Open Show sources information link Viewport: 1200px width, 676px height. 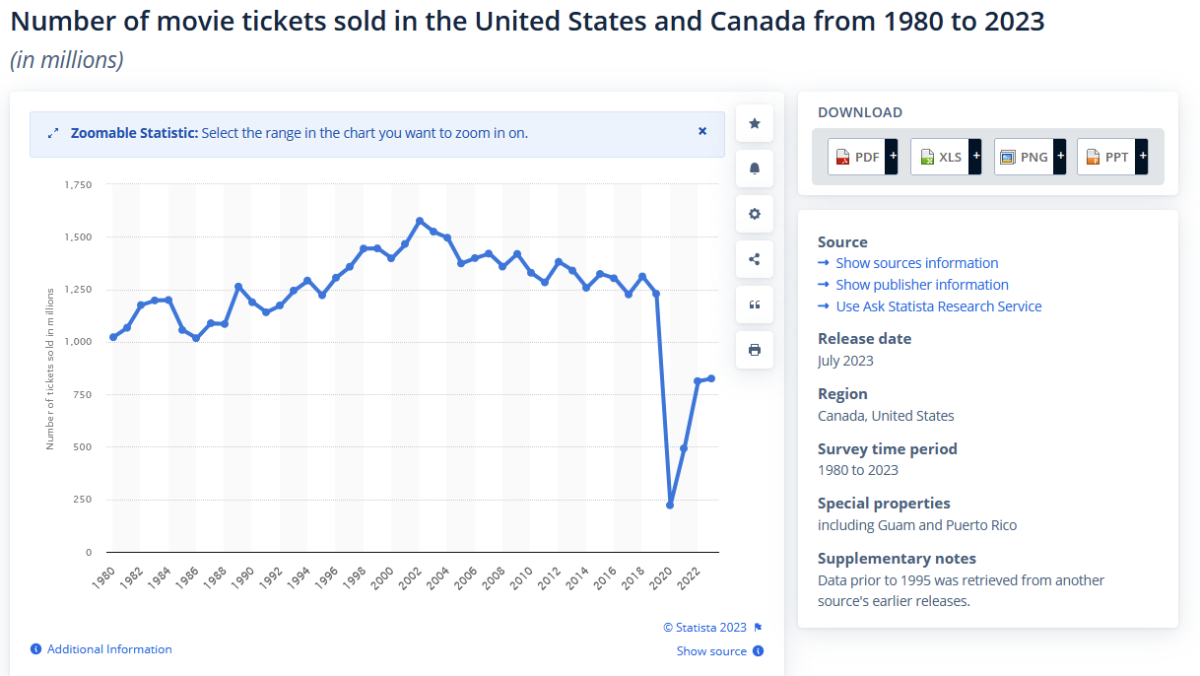[x=916, y=263]
